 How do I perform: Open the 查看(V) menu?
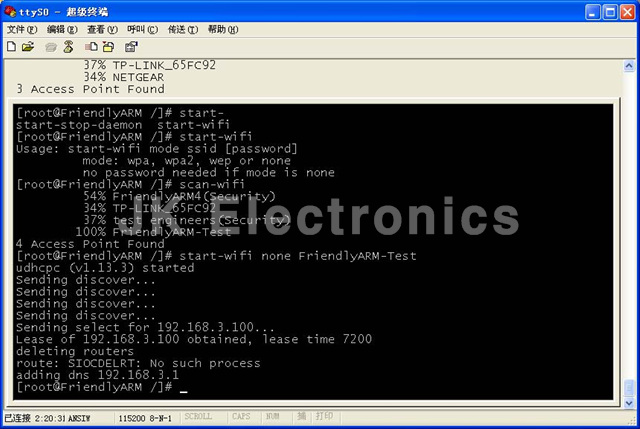pos(102,29)
